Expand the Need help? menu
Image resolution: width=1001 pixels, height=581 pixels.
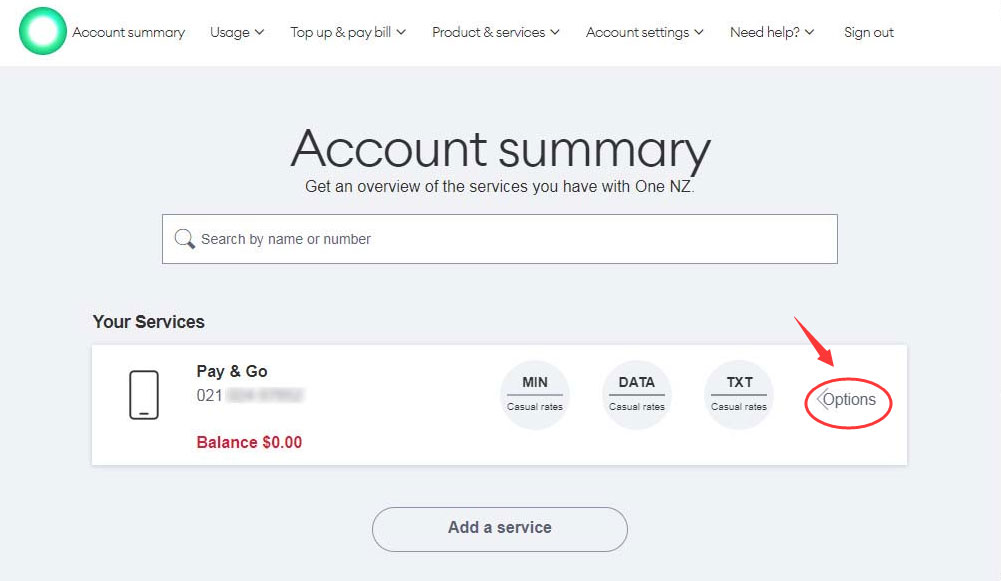tap(772, 32)
